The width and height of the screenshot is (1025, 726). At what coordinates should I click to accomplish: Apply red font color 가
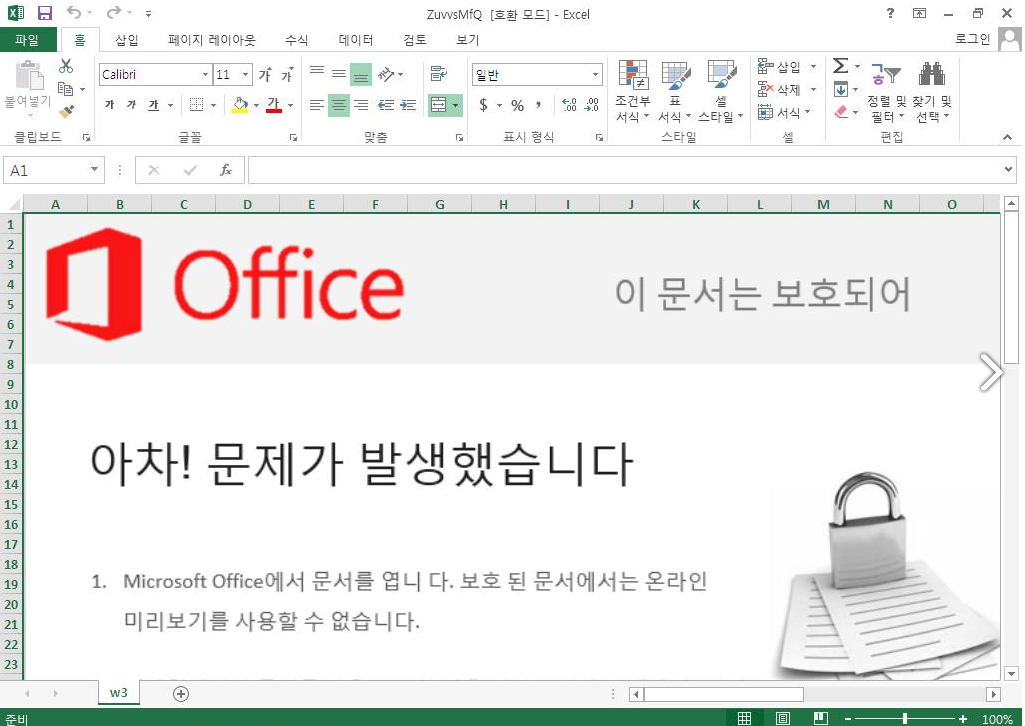click(x=274, y=105)
